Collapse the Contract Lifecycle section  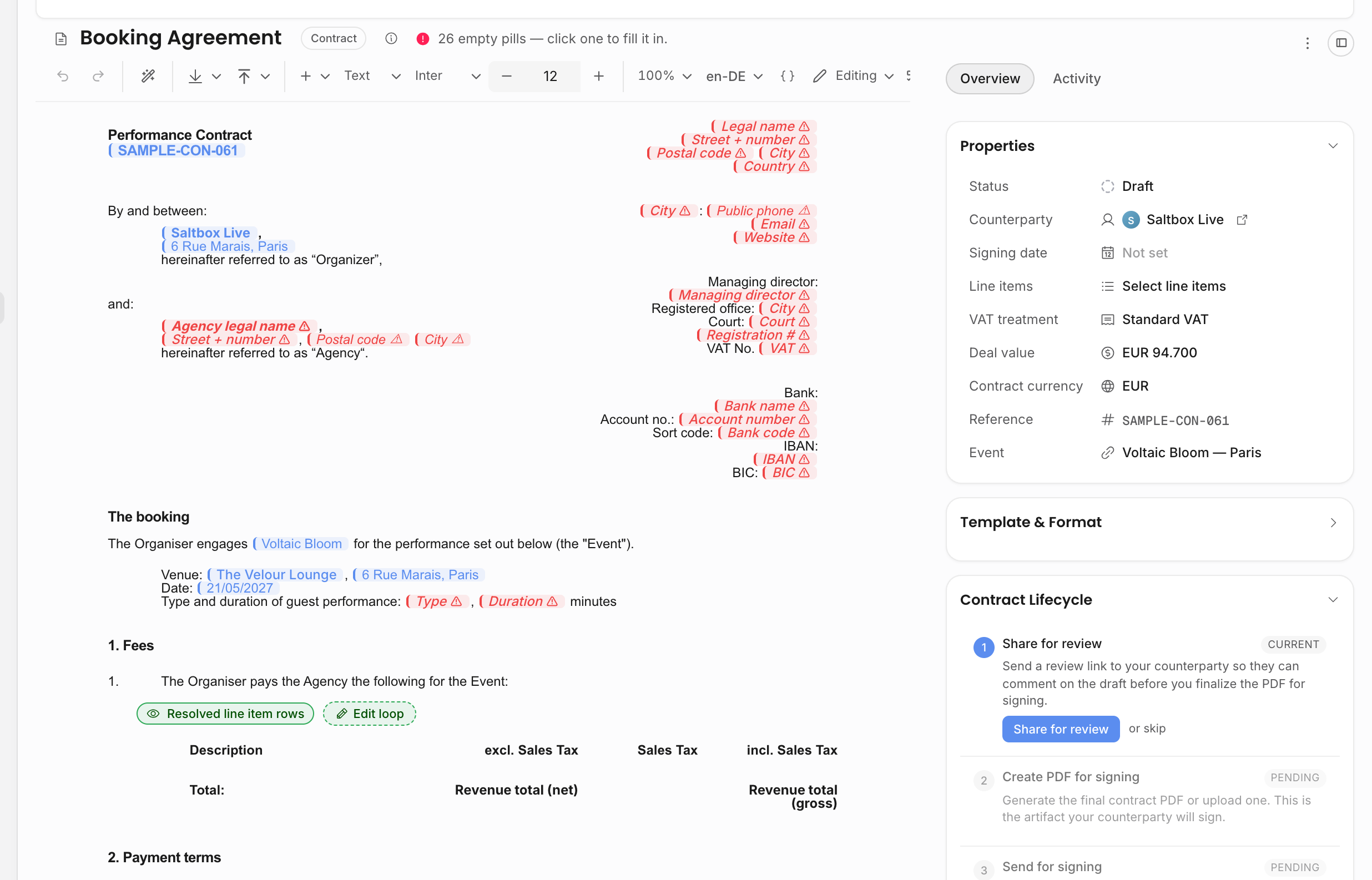[1333, 599]
